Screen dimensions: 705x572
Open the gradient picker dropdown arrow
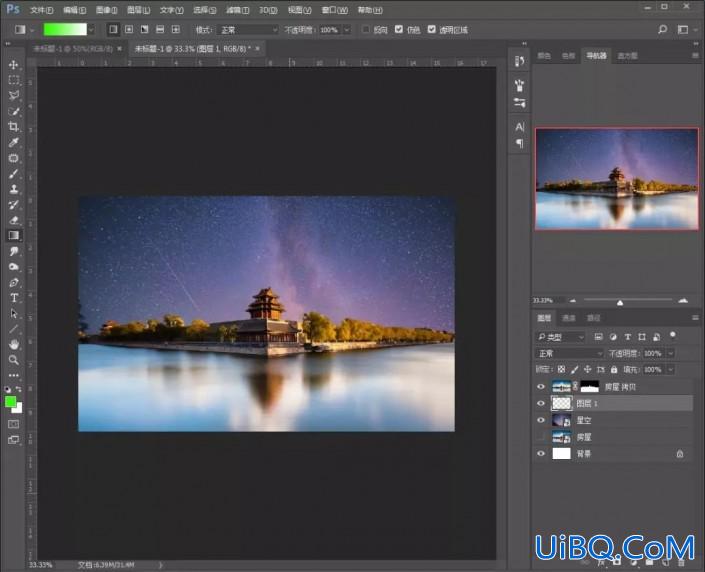[91, 30]
